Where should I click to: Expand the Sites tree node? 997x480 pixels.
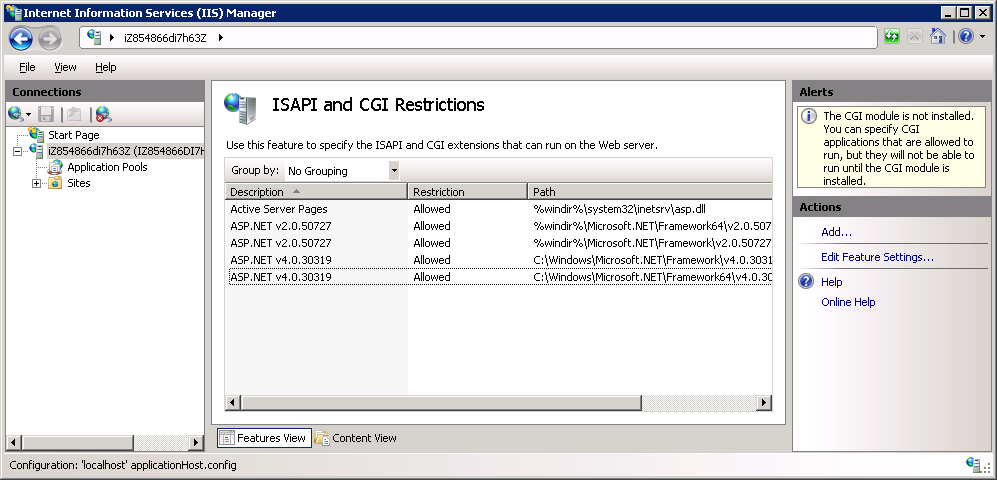point(36,183)
